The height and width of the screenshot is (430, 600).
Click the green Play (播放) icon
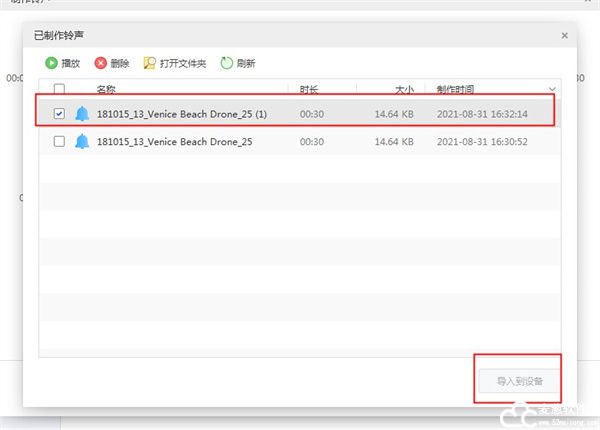[x=50, y=63]
